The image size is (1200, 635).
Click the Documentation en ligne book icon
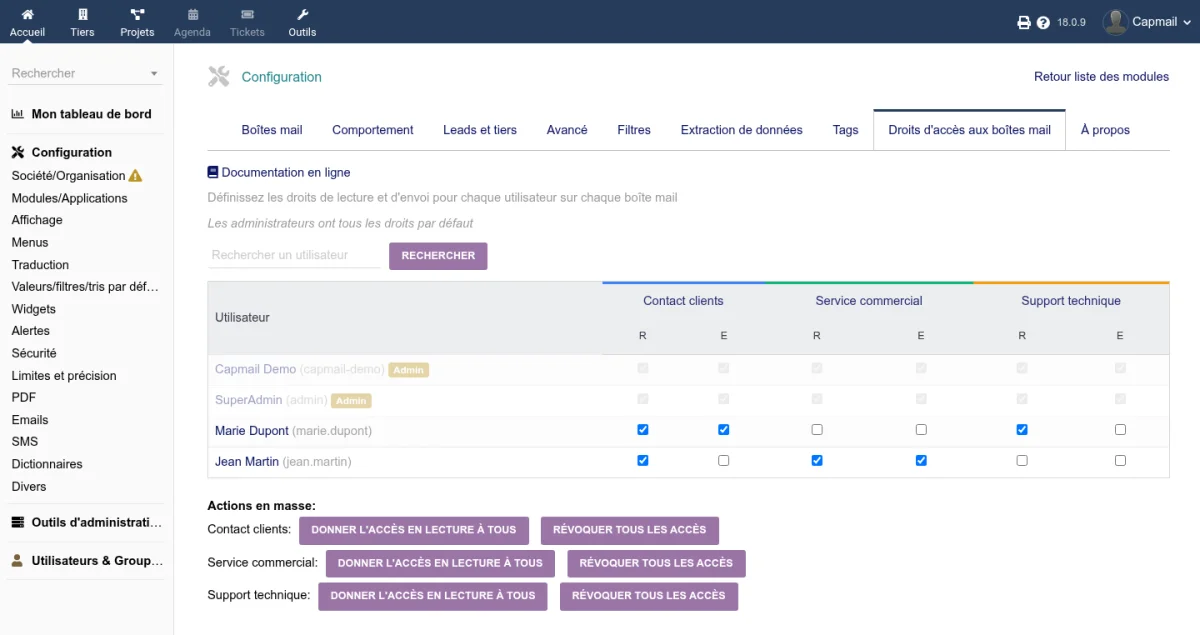[213, 172]
